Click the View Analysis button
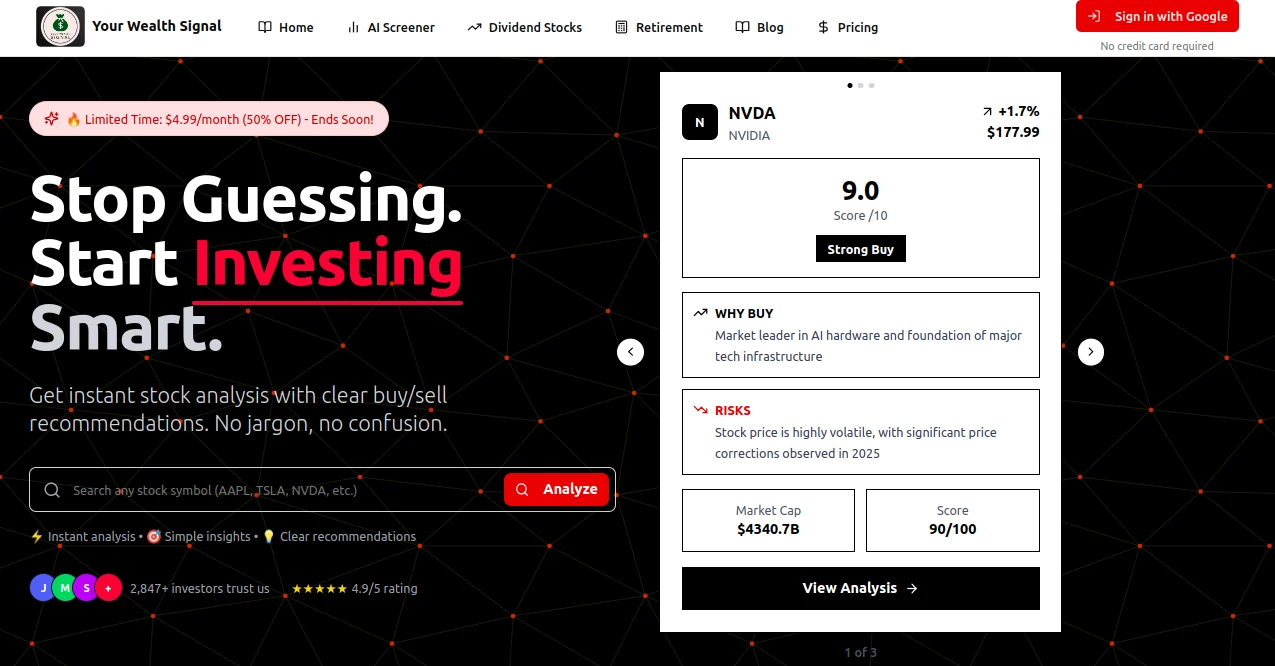The height and width of the screenshot is (666, 1275). click(860, 588)
